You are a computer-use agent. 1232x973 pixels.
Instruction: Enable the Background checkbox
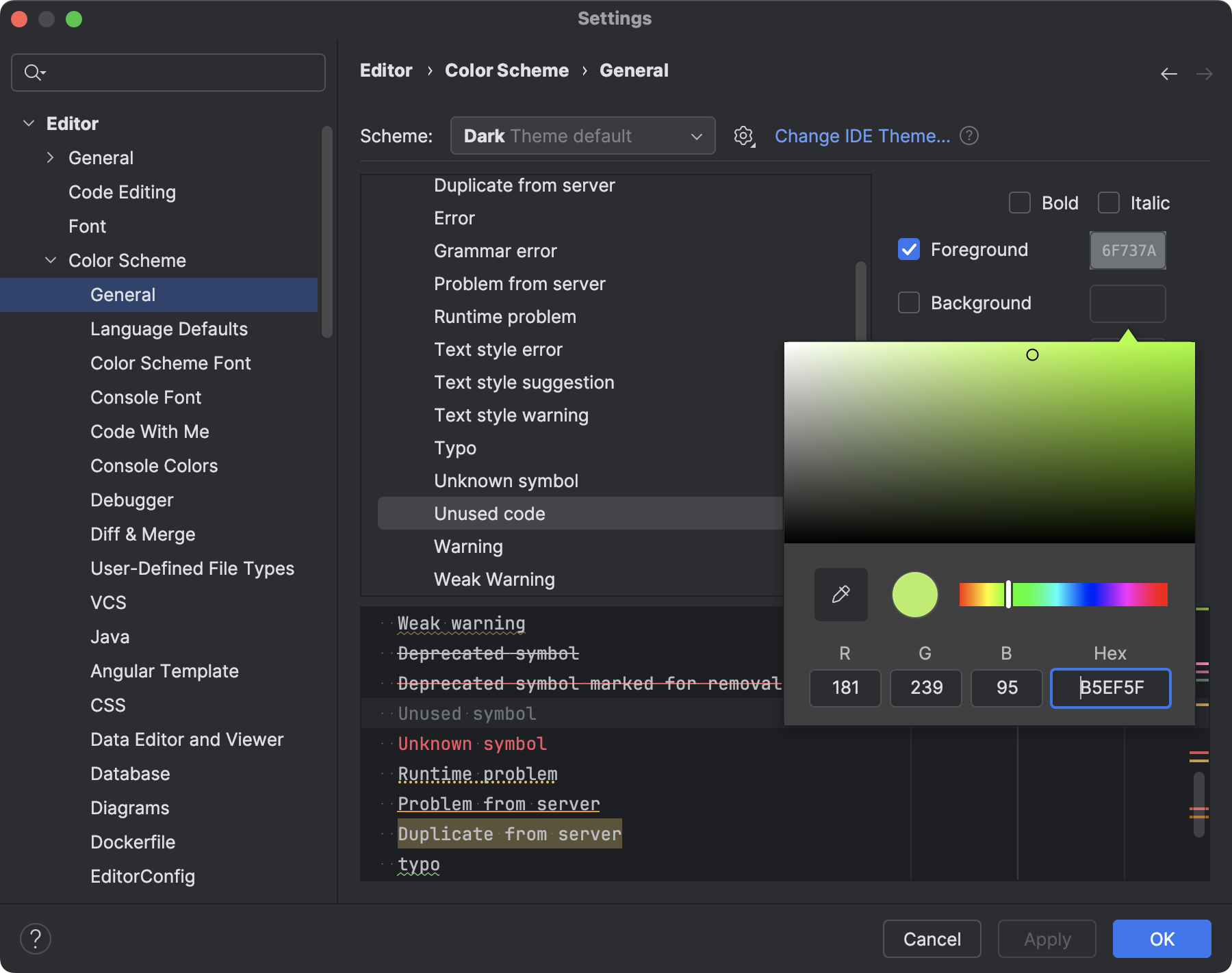point(909,302)
